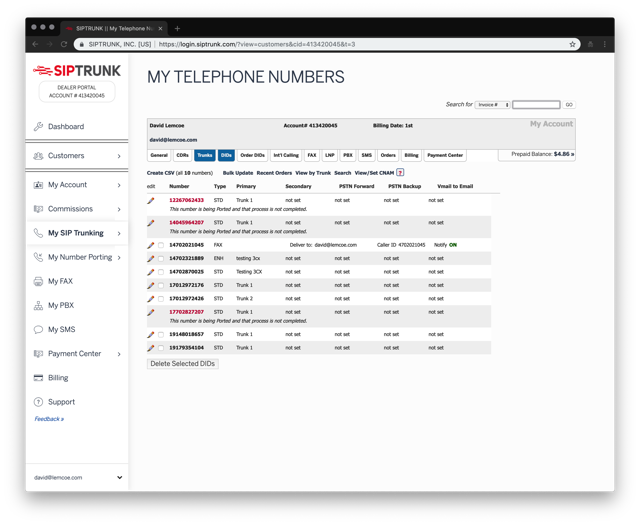Viewport: 640px width, 525px height.
Task: Select checkbox for number 19148018657
Action: click(161, 335)
